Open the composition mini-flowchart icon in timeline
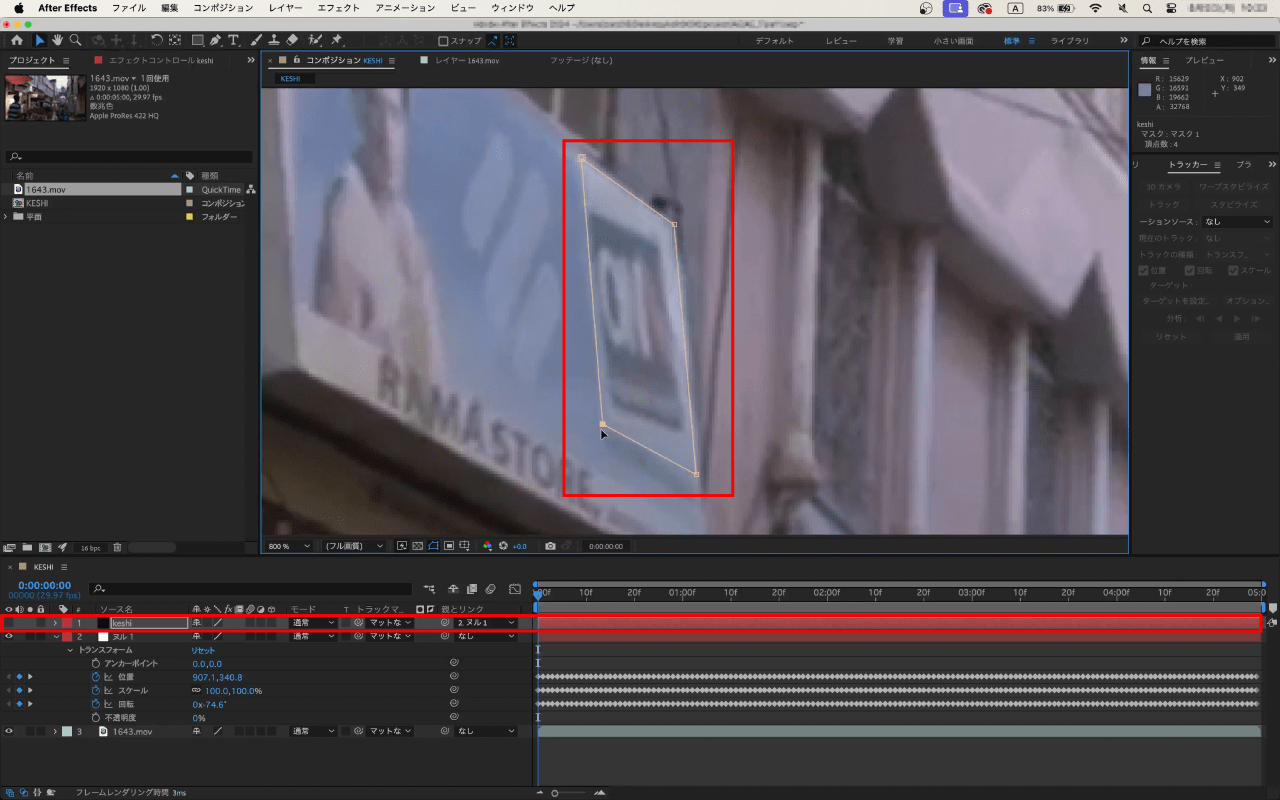1280x800 pixels. tap(430, 588)
